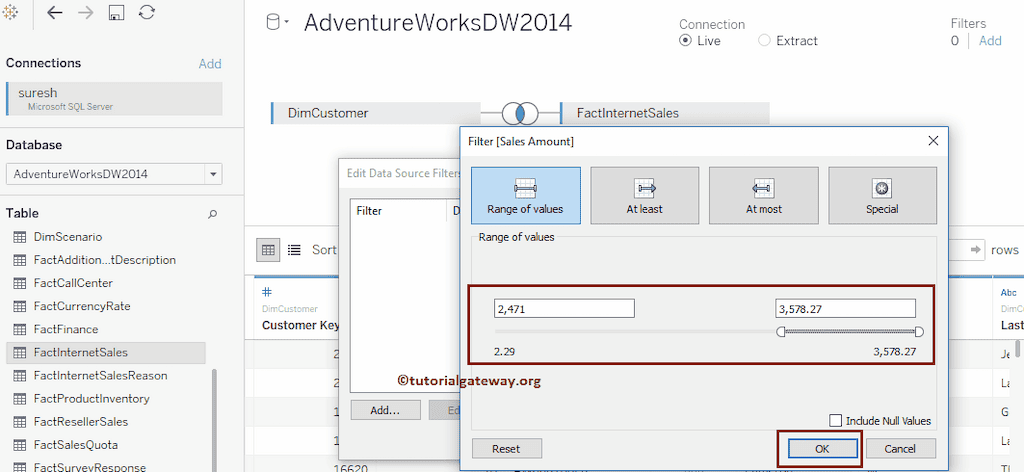Go back with the left arrow
Image resolution: width=1024 pixels, height=472 pixels.
[55, 12]
